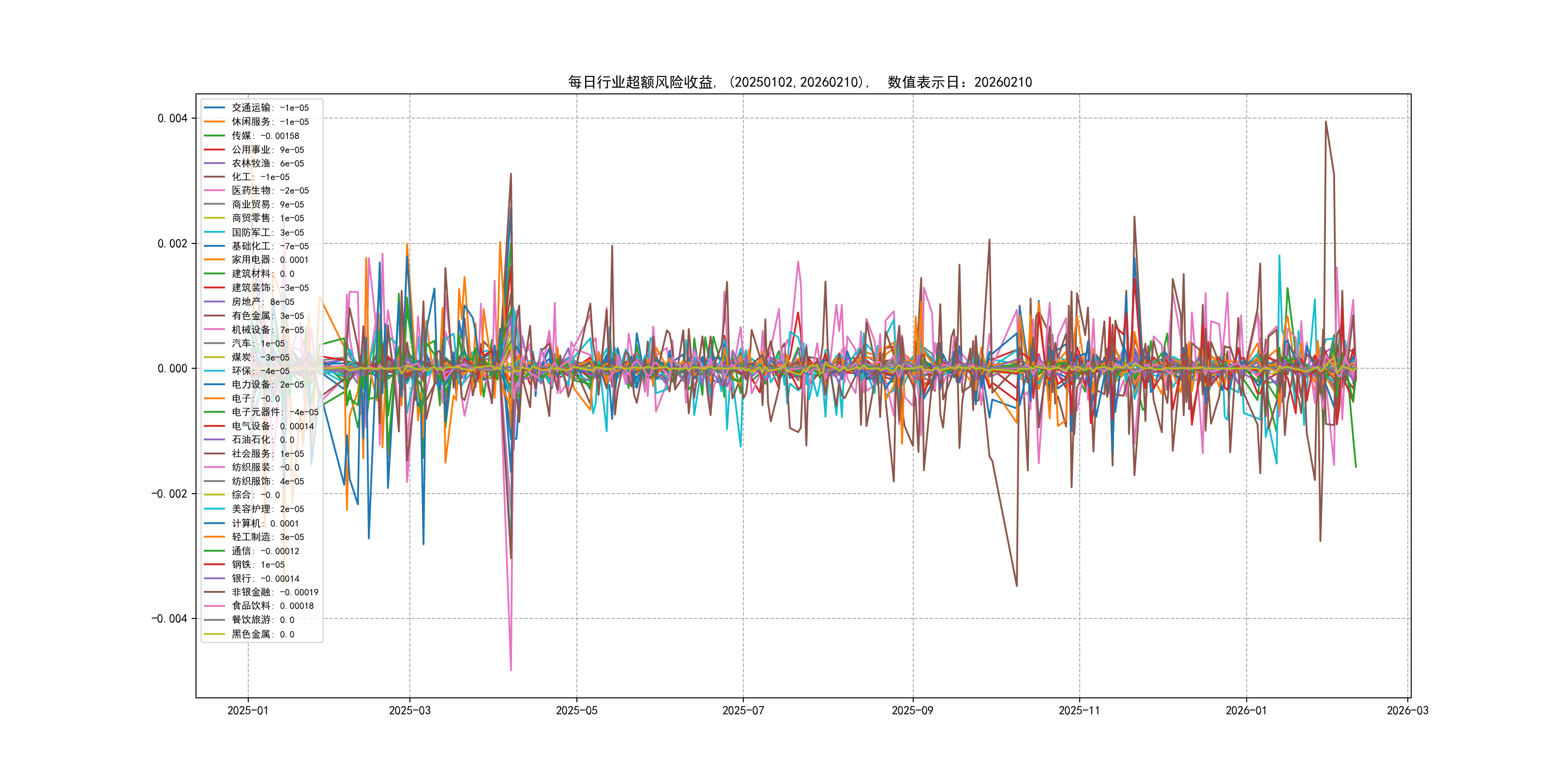Viewport: 1568px width, 784px height.
Task: Click the 2025-09 x-axis tick label
Action: click(912, 710)
